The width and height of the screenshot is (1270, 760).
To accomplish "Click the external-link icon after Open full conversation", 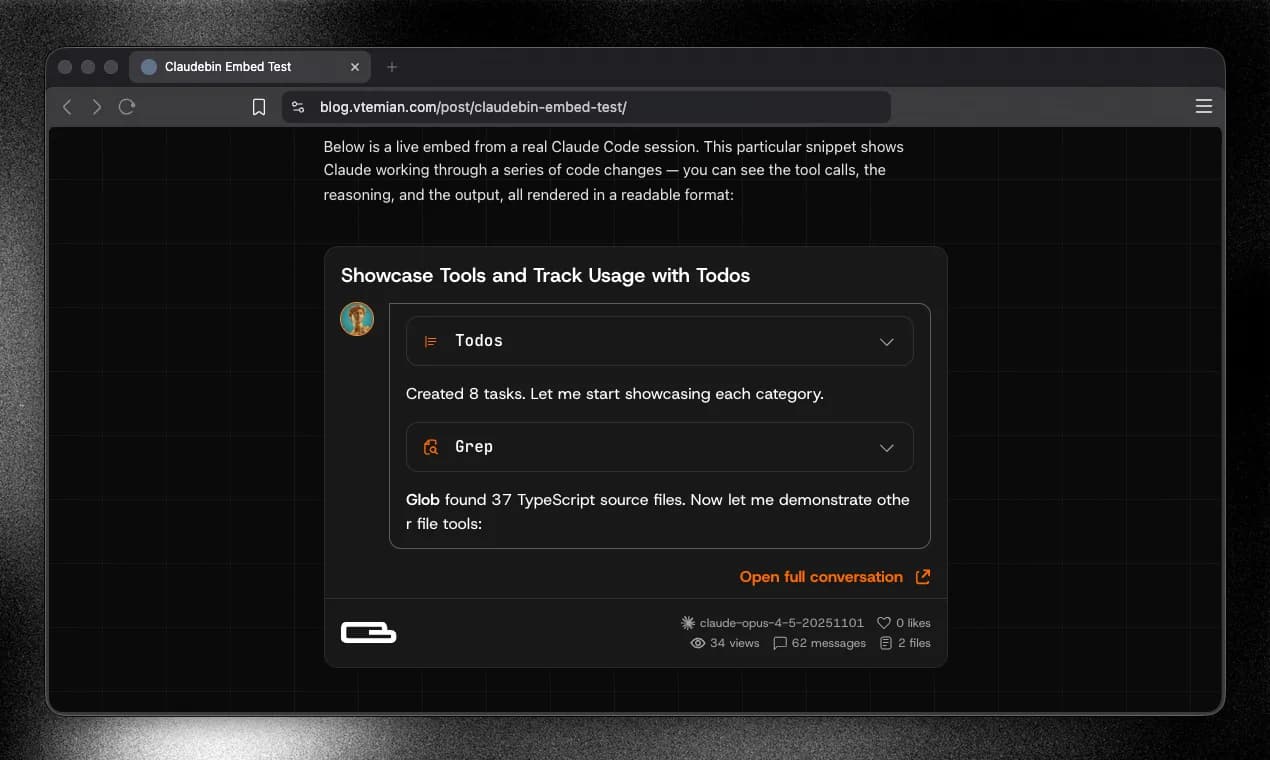I will coord(922,577).
